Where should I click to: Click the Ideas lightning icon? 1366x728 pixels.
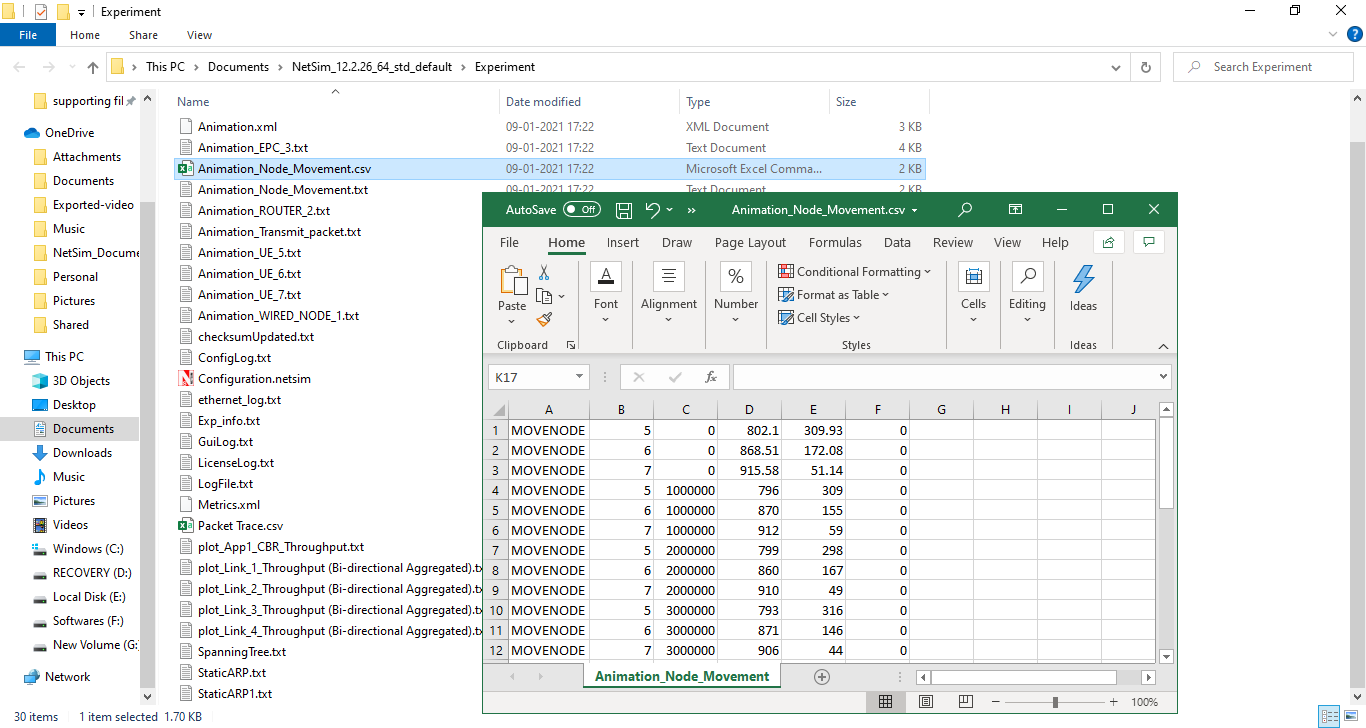click(1083, 279)
